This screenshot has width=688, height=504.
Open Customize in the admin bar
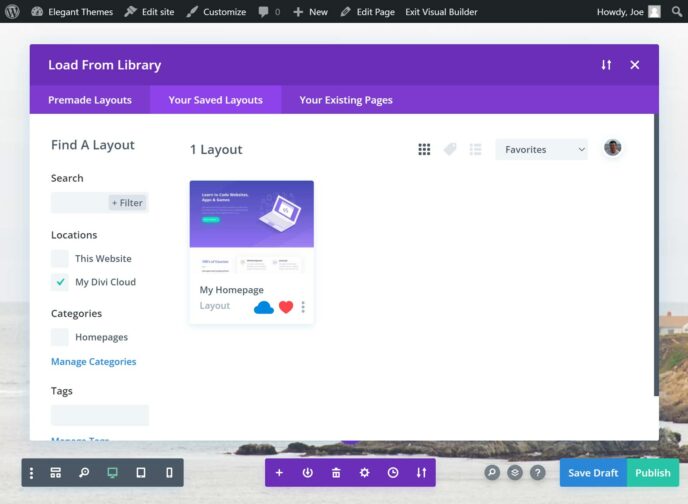click(x=216, y=12)
